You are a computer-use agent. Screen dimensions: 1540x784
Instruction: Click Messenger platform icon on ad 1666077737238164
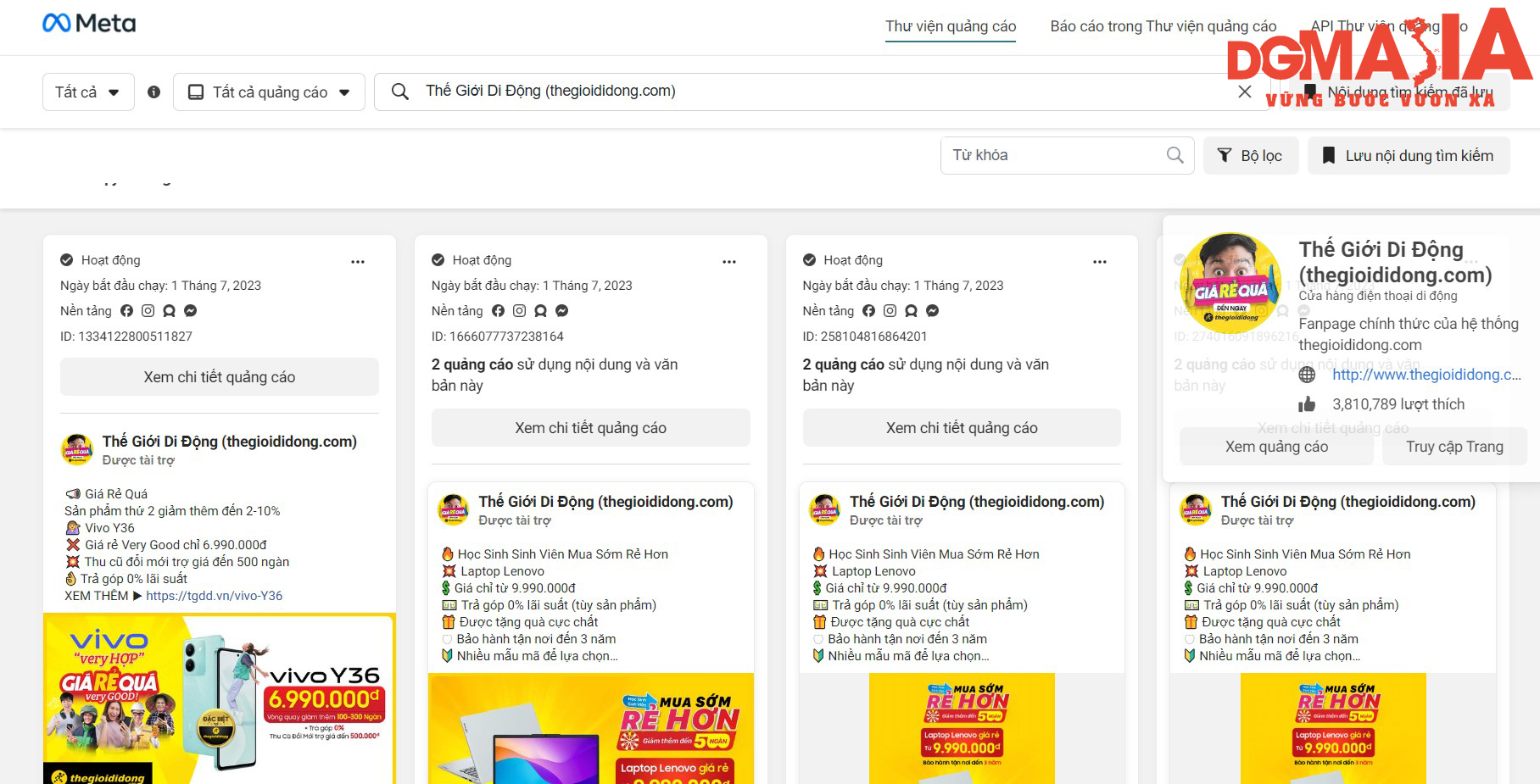(561, 311)
